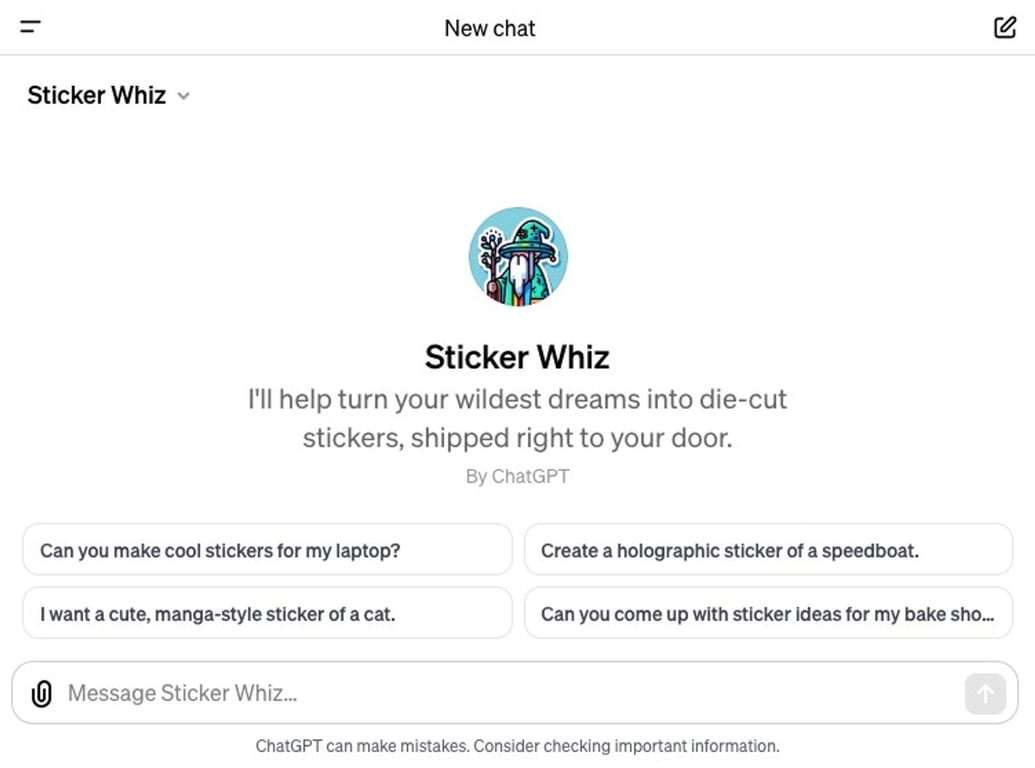This screenshot has width=1035, height=768.
Task: Select the New chat header title
Action: [490, 27]
